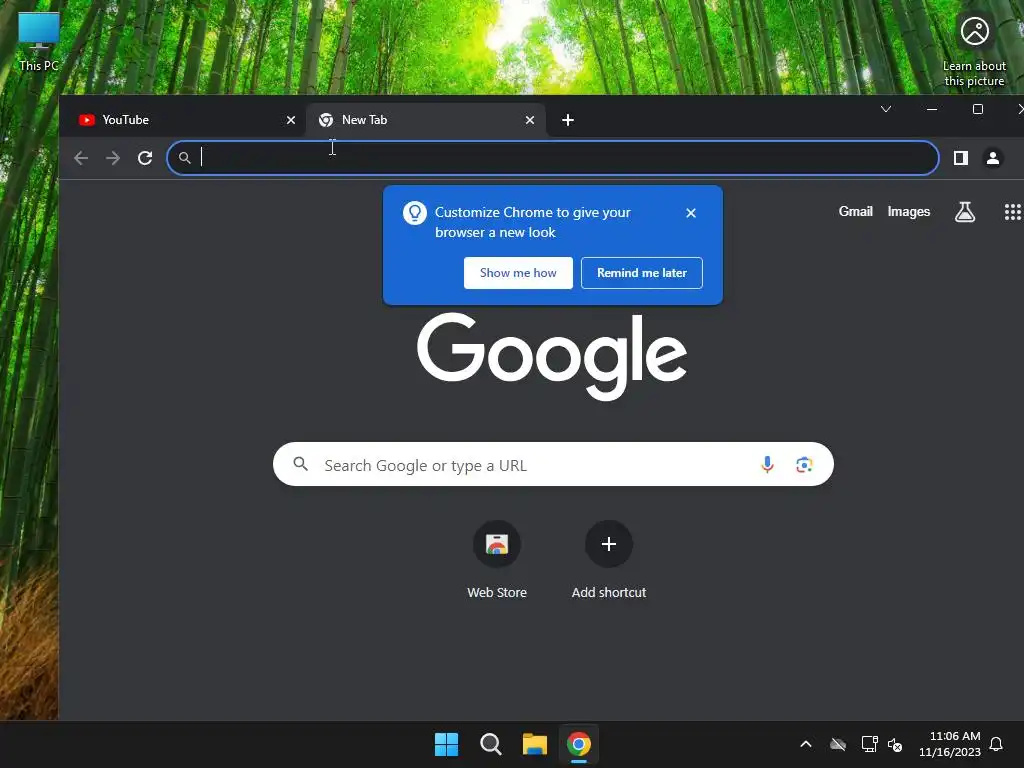This screenshot has height=768, width=1024.
Task: Click the Google logo
Action: click(552, 356)
